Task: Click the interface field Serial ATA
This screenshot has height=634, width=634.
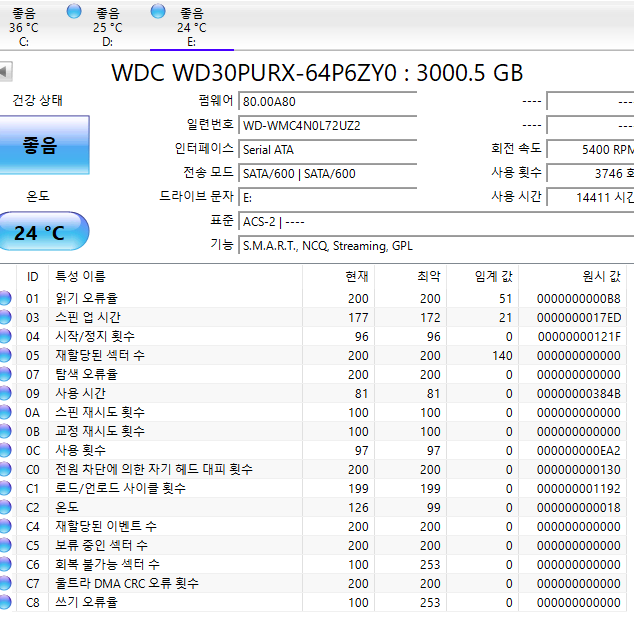Action: tap(328, 149)
